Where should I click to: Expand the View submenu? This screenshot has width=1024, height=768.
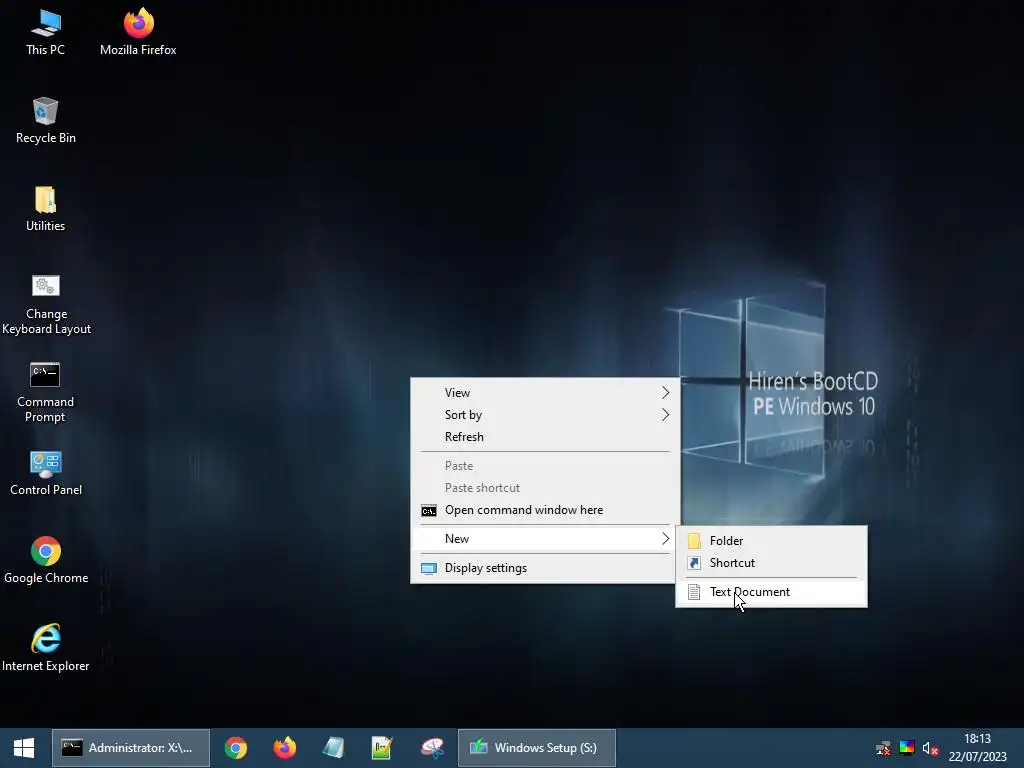point(545,392)
